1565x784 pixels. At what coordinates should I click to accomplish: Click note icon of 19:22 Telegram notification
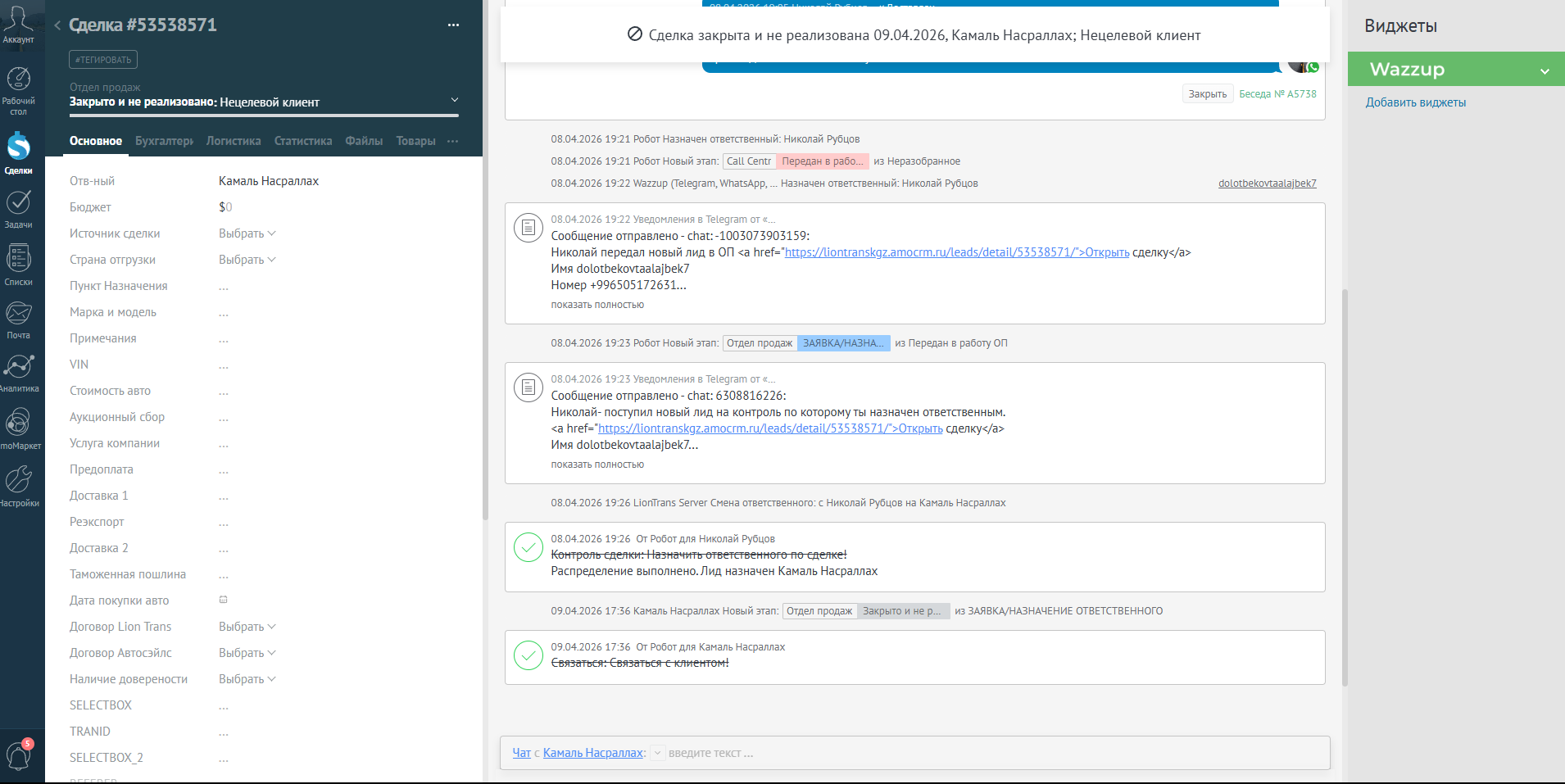[528, 227]
